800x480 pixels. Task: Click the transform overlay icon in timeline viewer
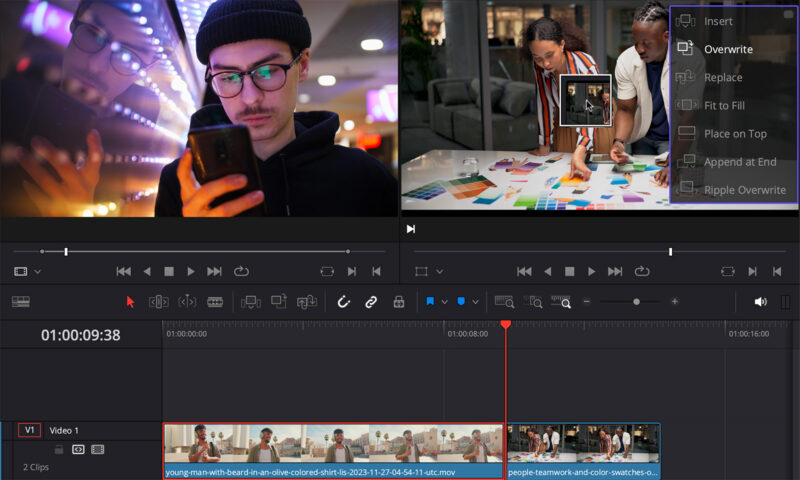[421, 271]
